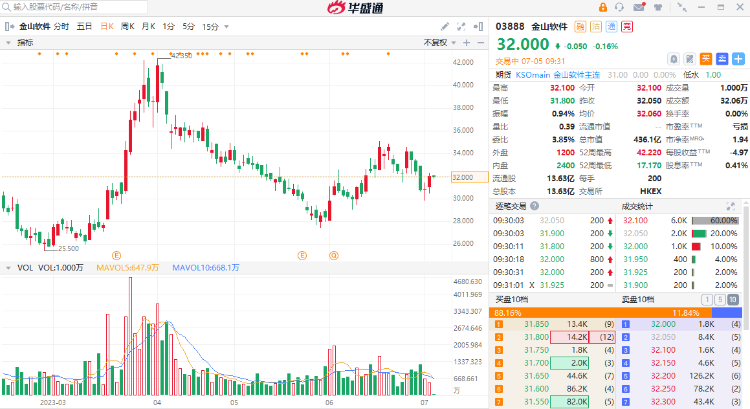This screenshot has height=409, width=750.
Task: Switch to 1分 one-minute chart
Action: [168, 26]
